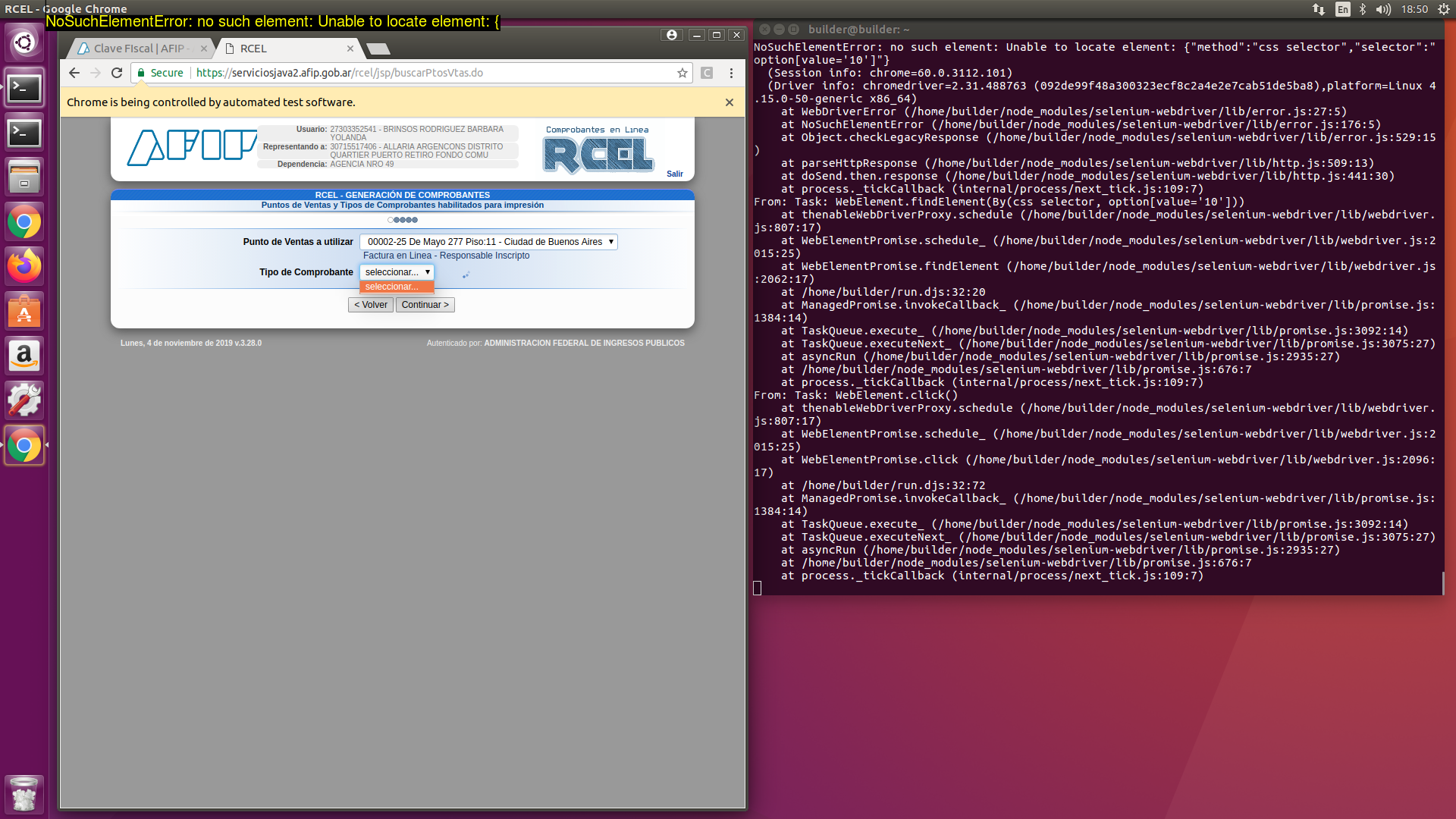1456x819 pixels.
Task: Click 'ADMINISTRACION FEDERAL DE INGRESOS PUBLICOS' footer
Action: pyautogui.click(x=585, y=344)
